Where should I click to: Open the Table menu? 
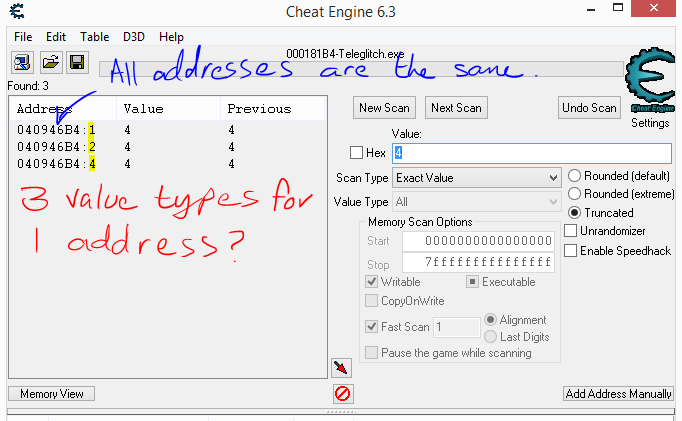95,36
